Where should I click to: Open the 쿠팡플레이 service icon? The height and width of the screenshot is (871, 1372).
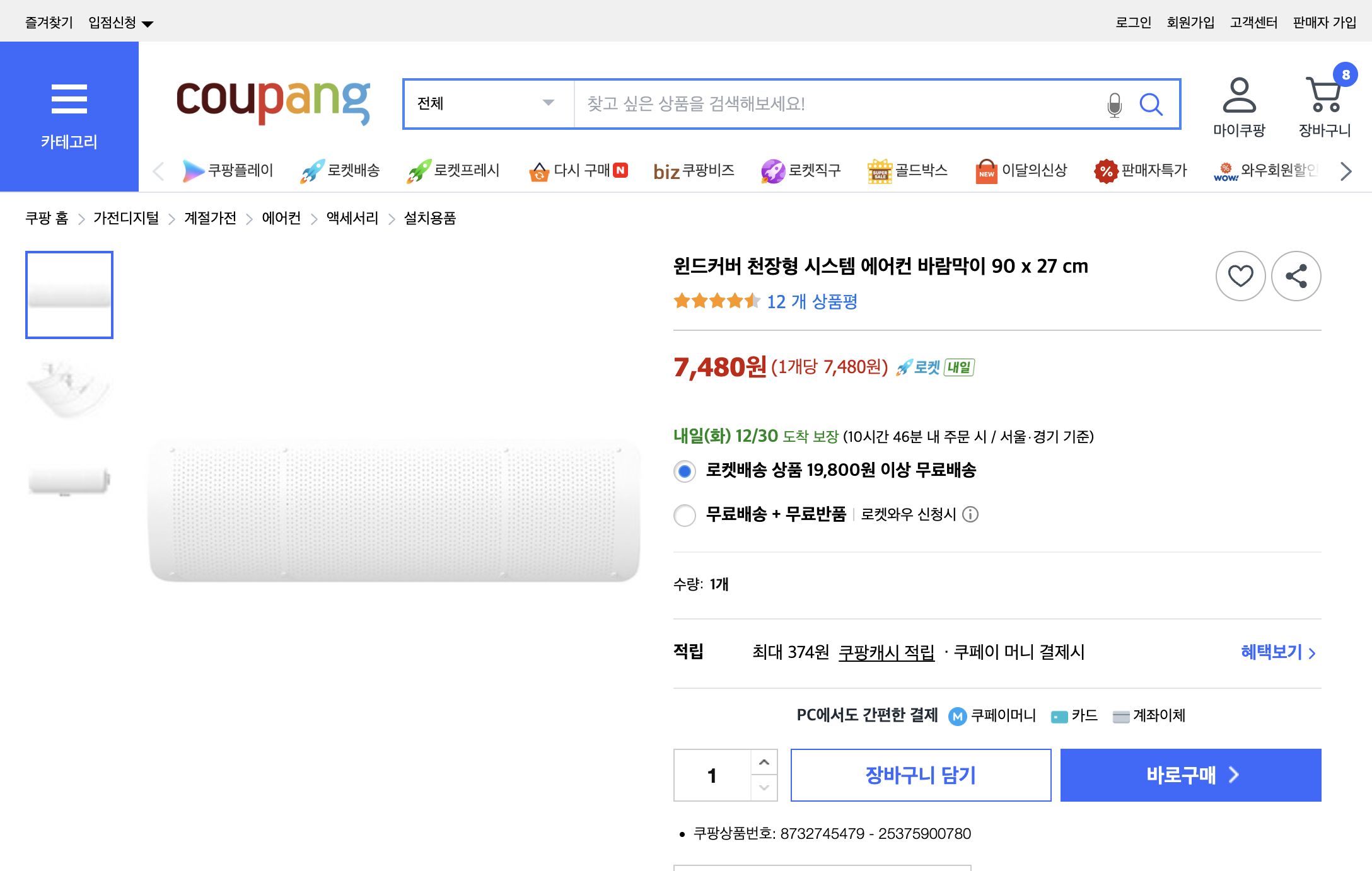[192, 170]
